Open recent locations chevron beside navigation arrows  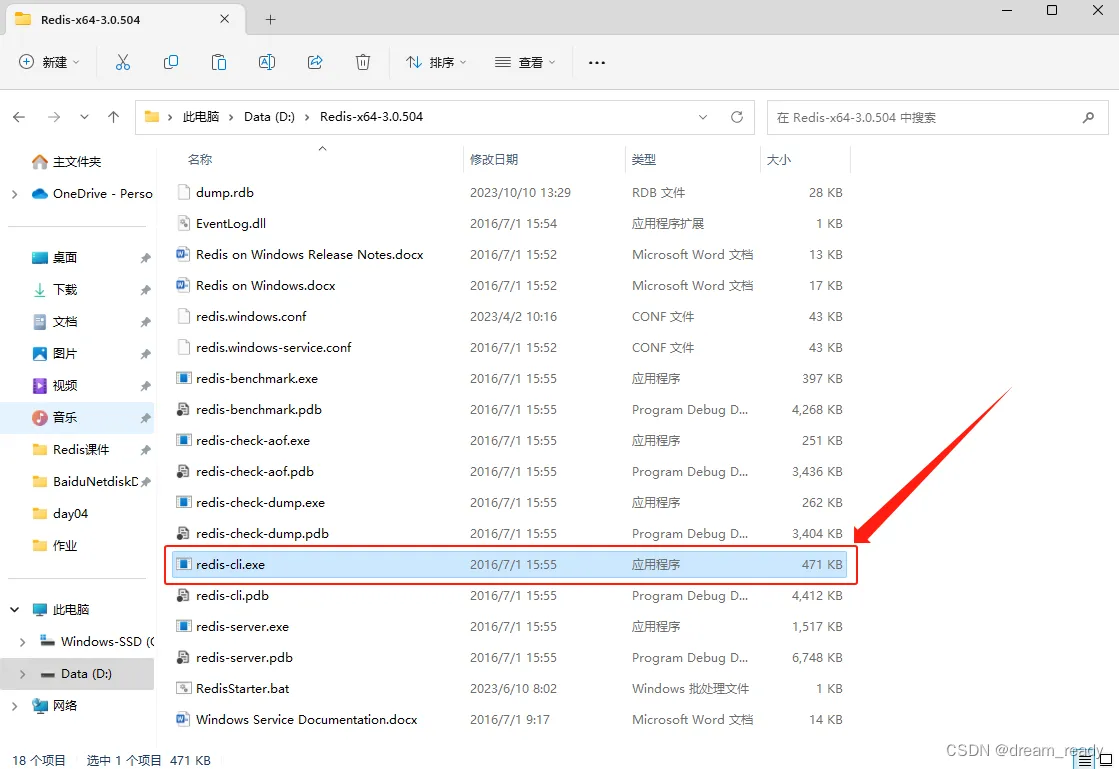coord(84,117)
